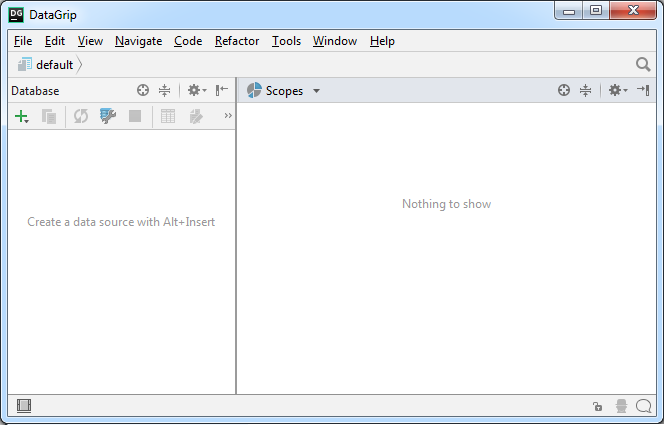Toggle tool window buttons in status bar
The image size is (664, 425).
(x=24, y=406)
